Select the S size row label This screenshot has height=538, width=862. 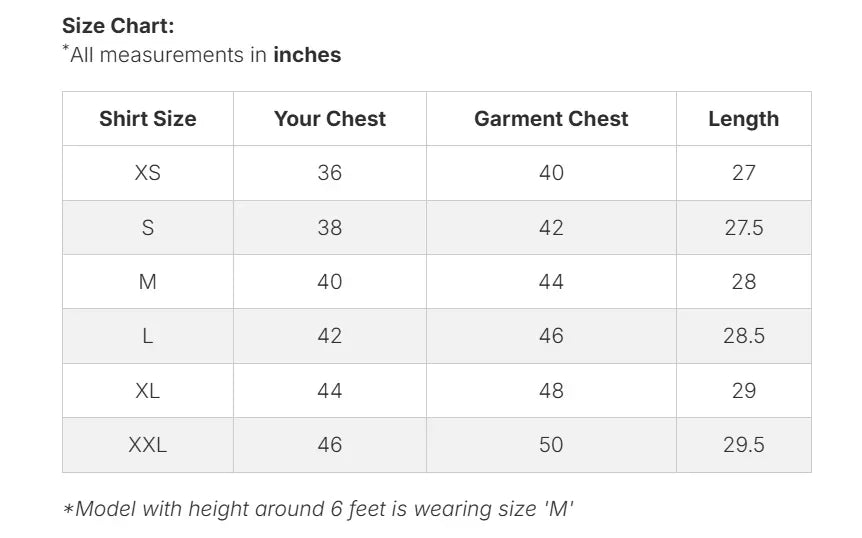[148, 228]
